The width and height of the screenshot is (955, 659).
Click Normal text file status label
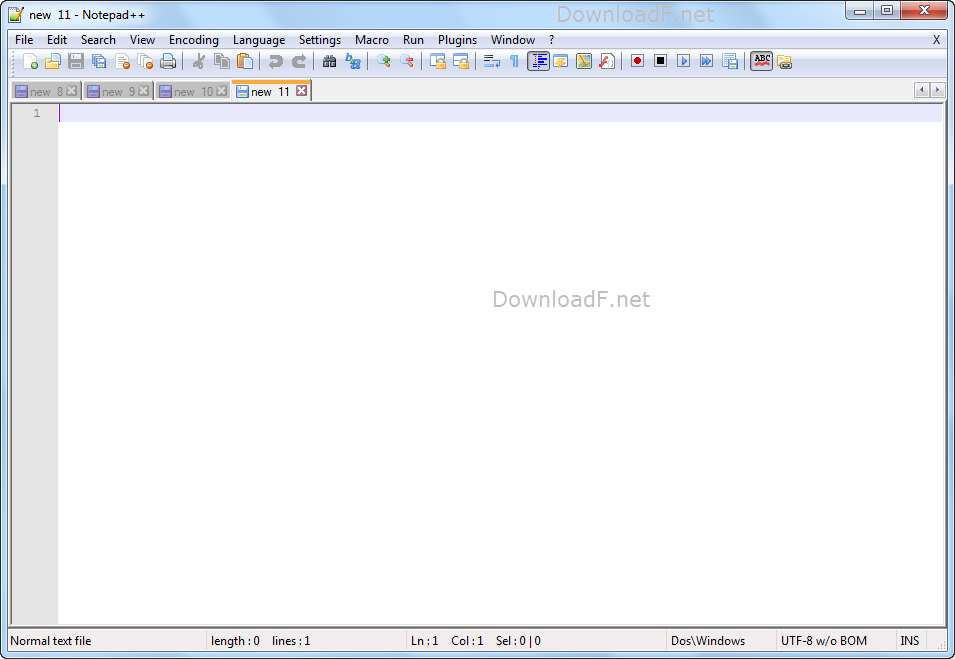[x=51, y=641]
